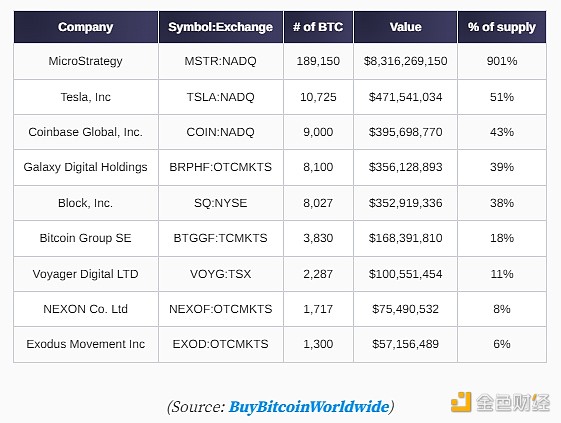Click the Value column header
Viewport: 561px width, 423px height.
405,27
